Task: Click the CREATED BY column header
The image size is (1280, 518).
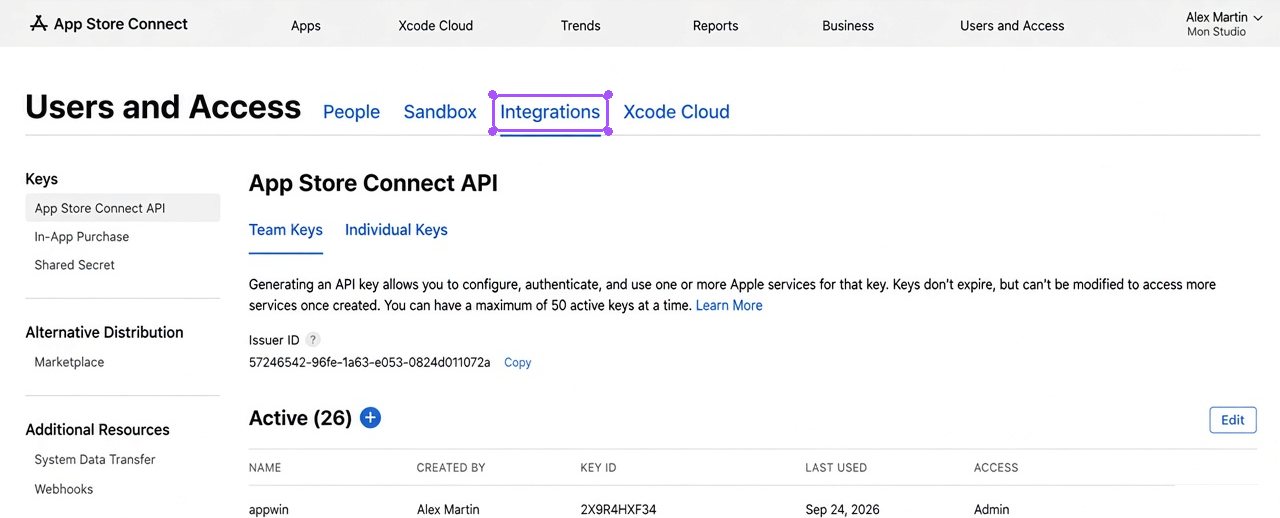Action: [451, 468]
